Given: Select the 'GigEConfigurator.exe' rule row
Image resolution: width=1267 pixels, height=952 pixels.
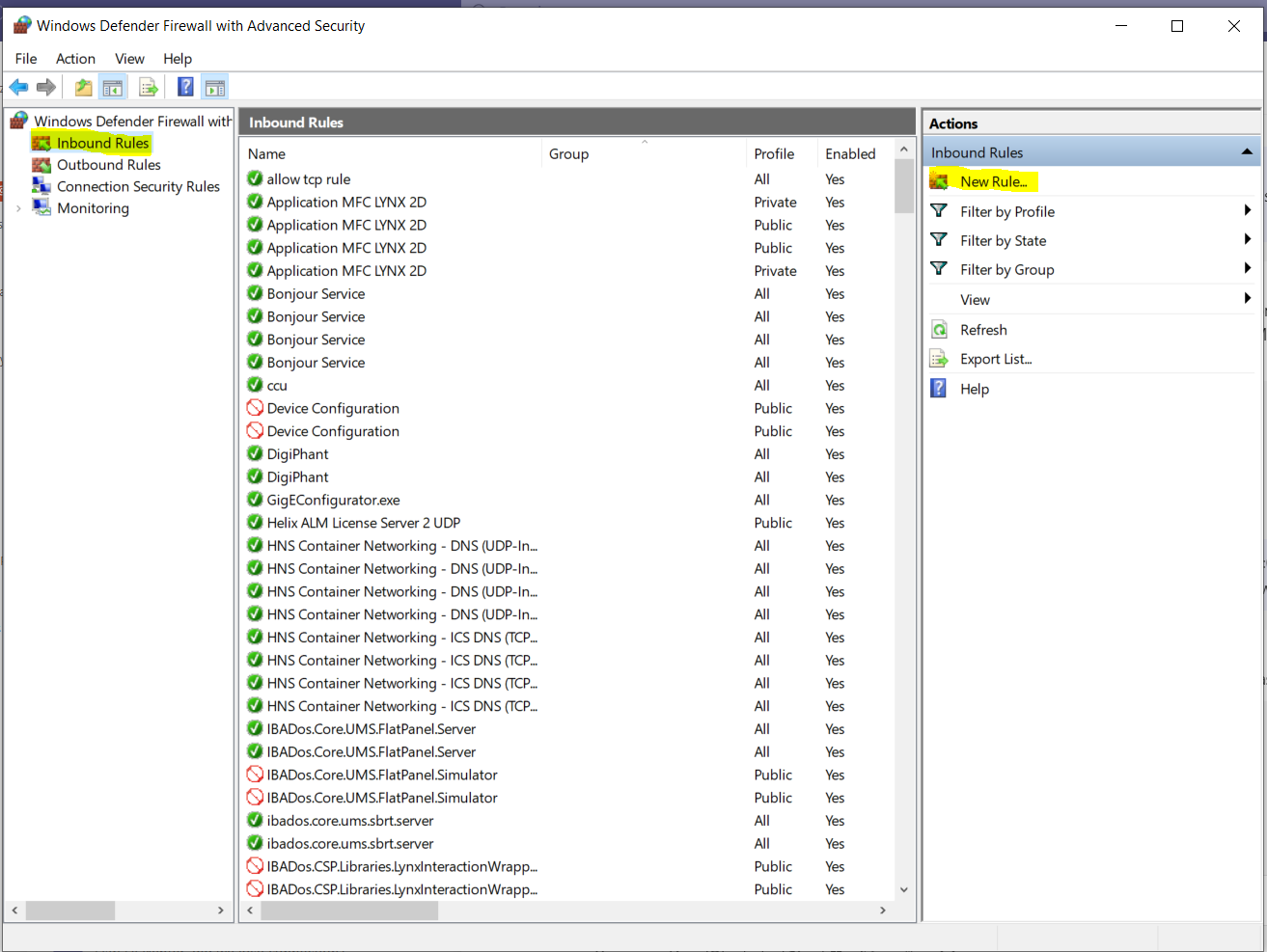Looking at the screenshot, I should (x=567, y=500).
